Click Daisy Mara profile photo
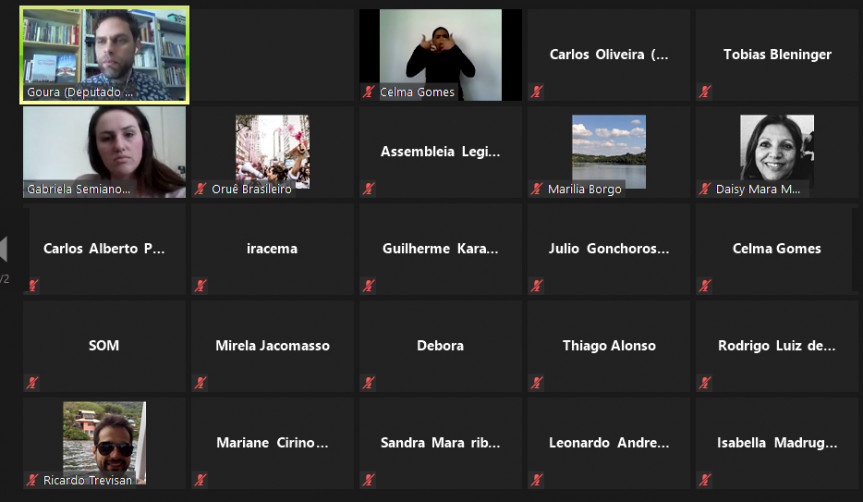This screenshot has height=502, width=863. click(x=777, y=148)
